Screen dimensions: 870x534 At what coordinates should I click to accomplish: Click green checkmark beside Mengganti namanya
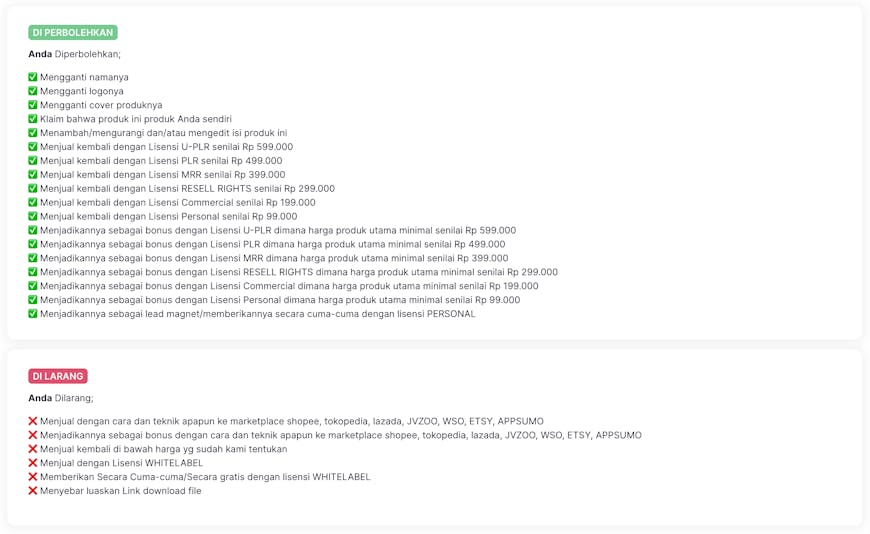[33, 77]
